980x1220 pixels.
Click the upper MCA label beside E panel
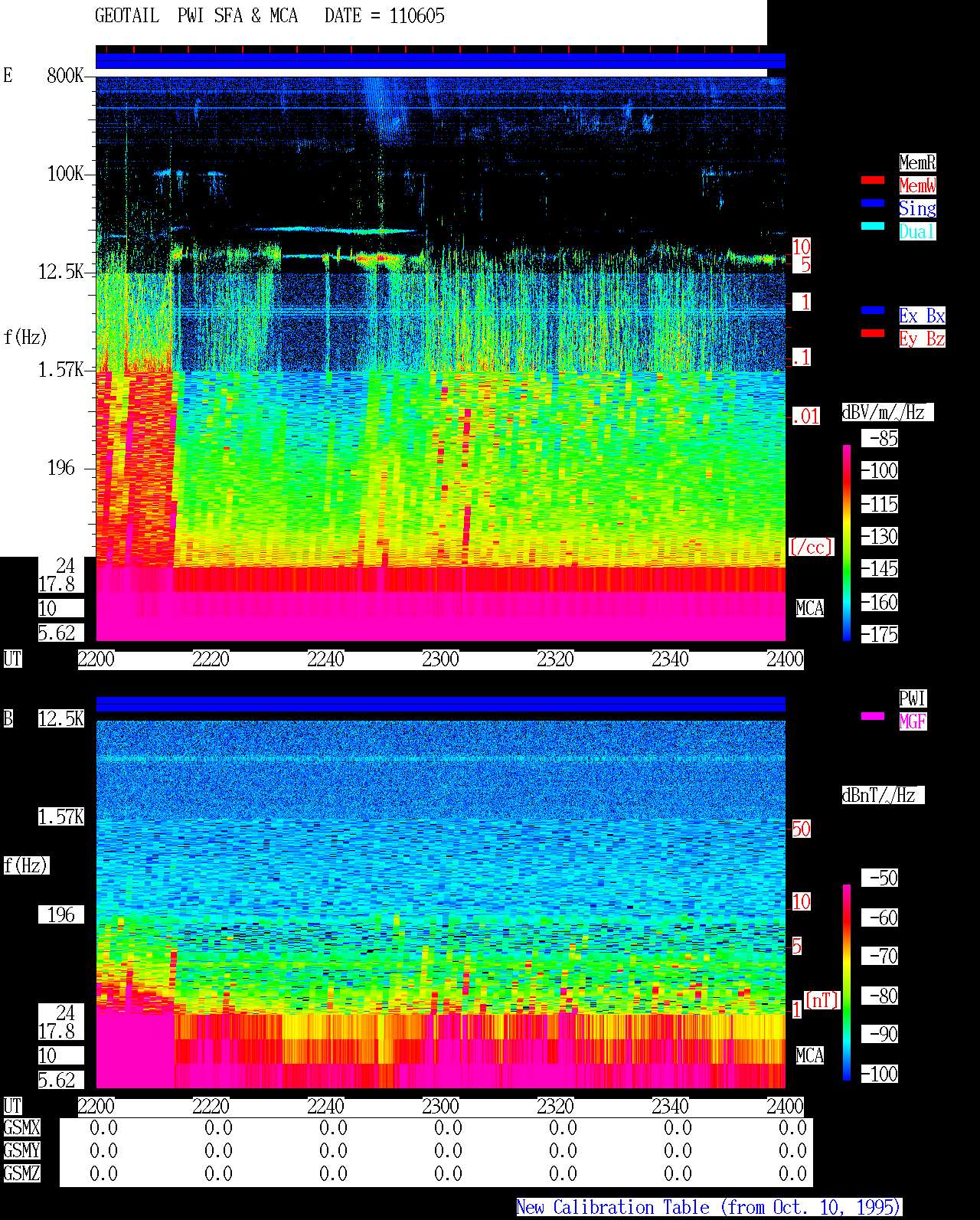click(809, 609)
